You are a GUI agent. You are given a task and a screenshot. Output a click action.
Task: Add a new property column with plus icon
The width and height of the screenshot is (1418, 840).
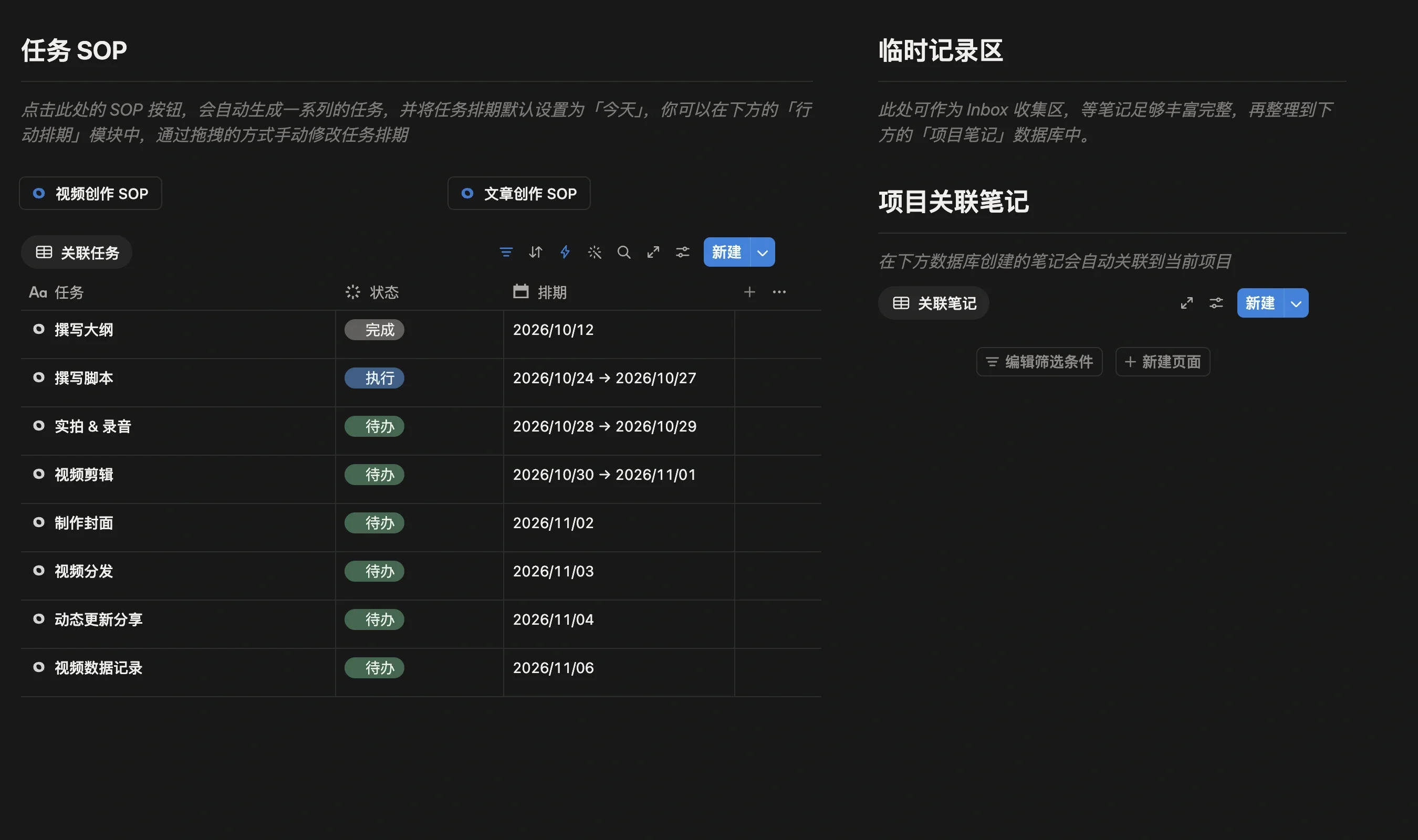pos(749,292)
